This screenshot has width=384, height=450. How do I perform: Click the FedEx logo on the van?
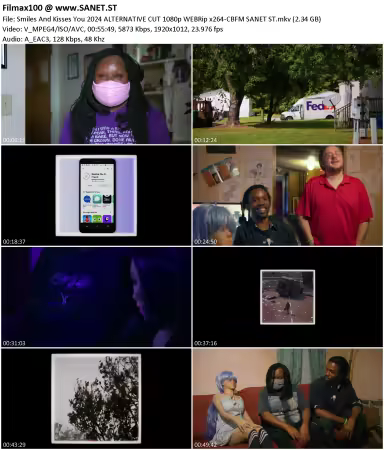tap(319, 106)
